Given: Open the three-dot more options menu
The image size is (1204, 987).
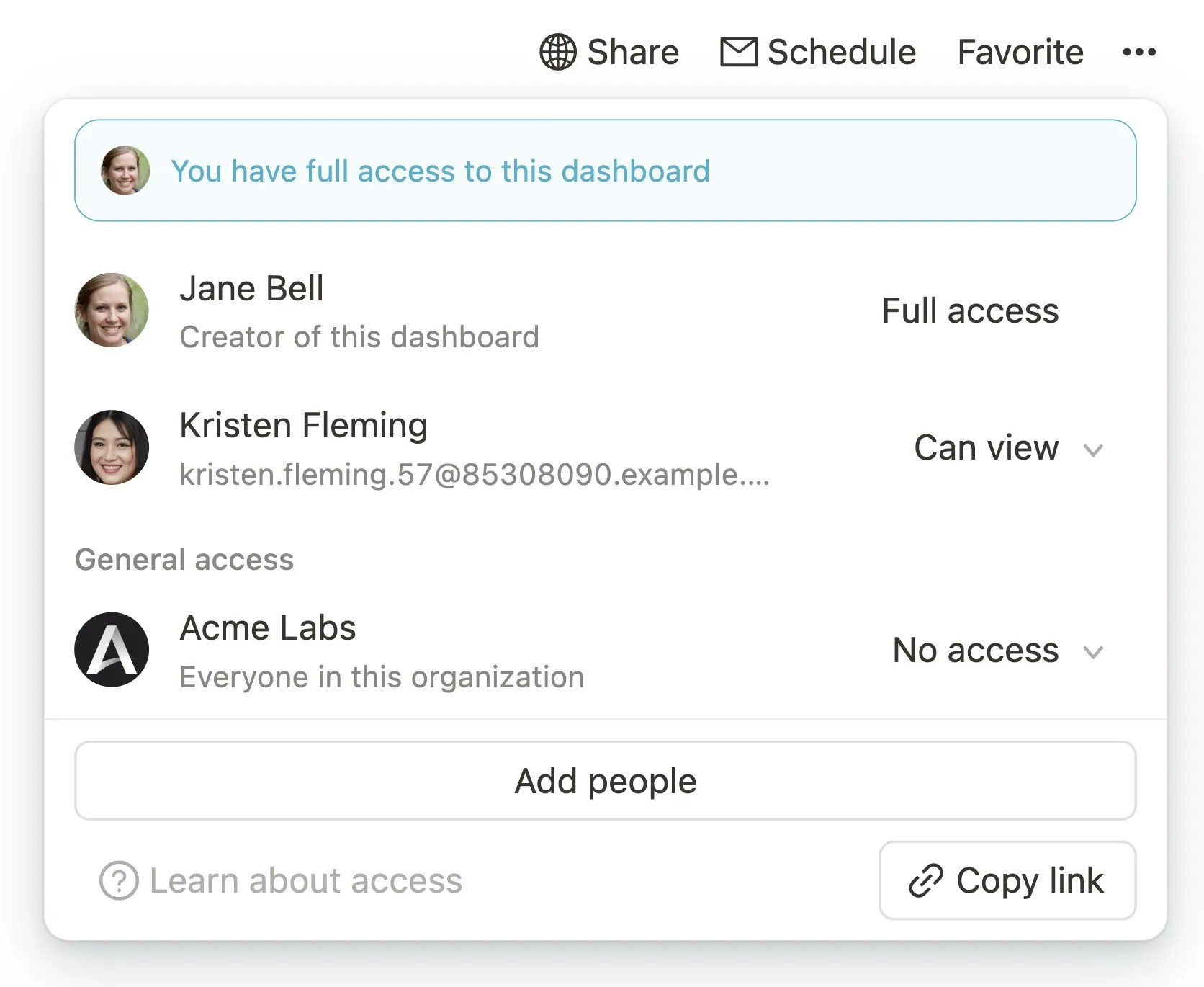Looking at the screenshot, I should click(x=1139, y=52).
